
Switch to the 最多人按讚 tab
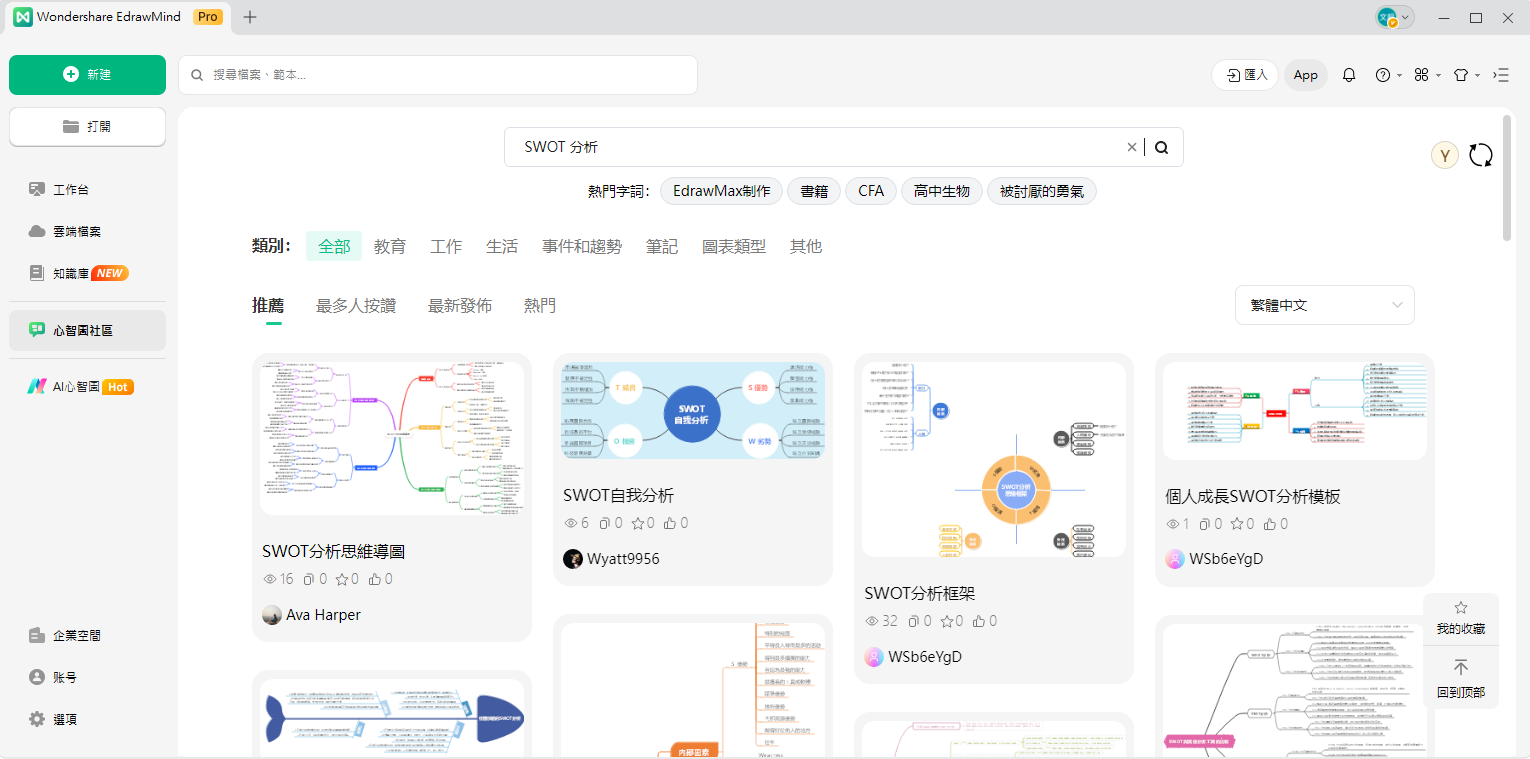click(x=355, y=306)
